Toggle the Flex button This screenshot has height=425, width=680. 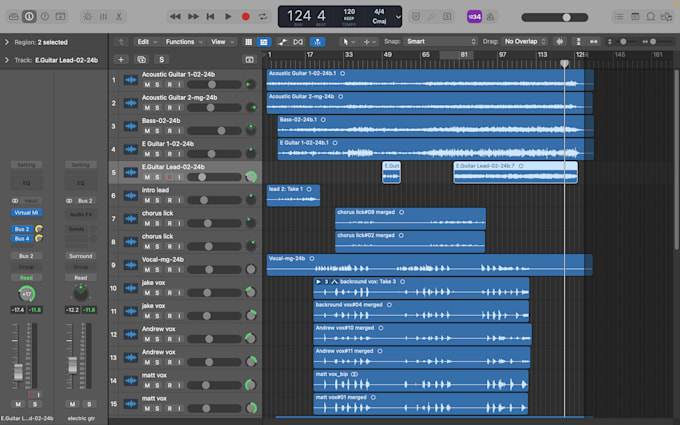(298, 42)
